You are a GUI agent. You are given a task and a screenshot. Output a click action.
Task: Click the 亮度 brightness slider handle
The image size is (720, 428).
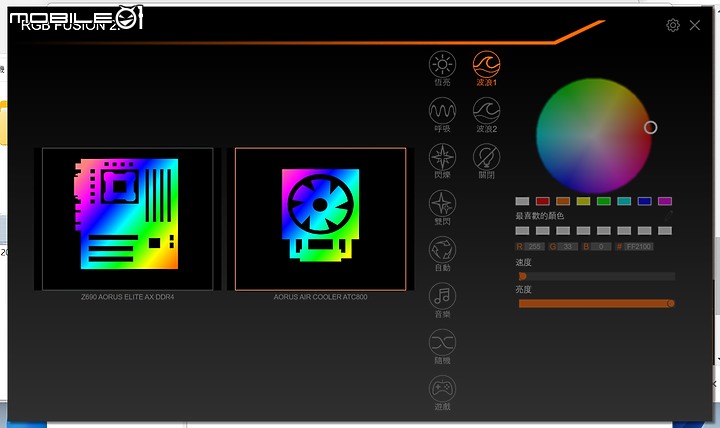671,304
